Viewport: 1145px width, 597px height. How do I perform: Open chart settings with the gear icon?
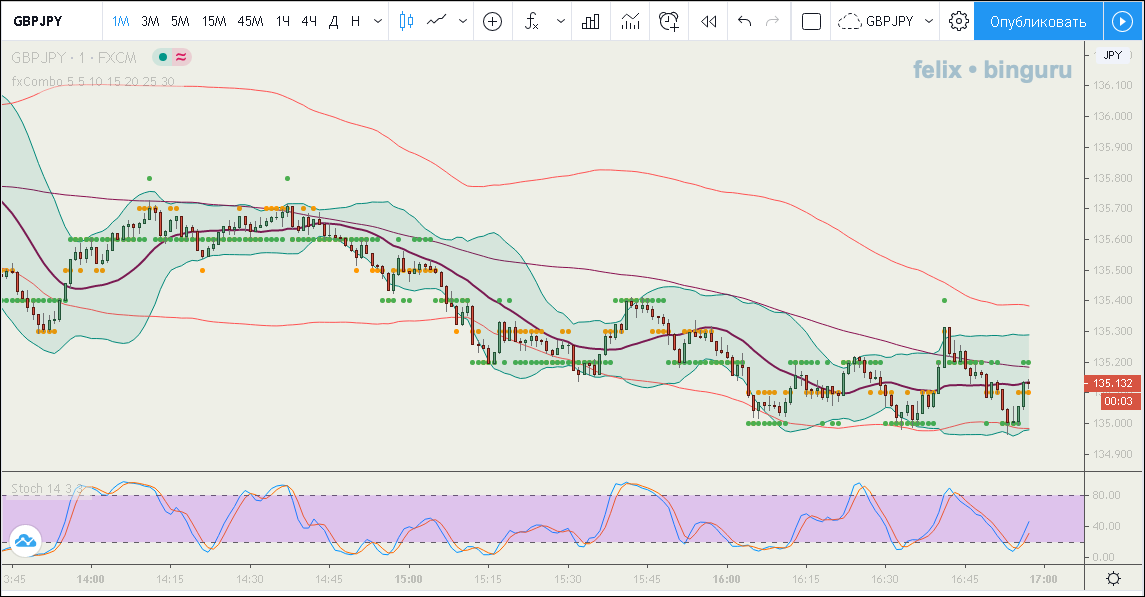point(958,21)
